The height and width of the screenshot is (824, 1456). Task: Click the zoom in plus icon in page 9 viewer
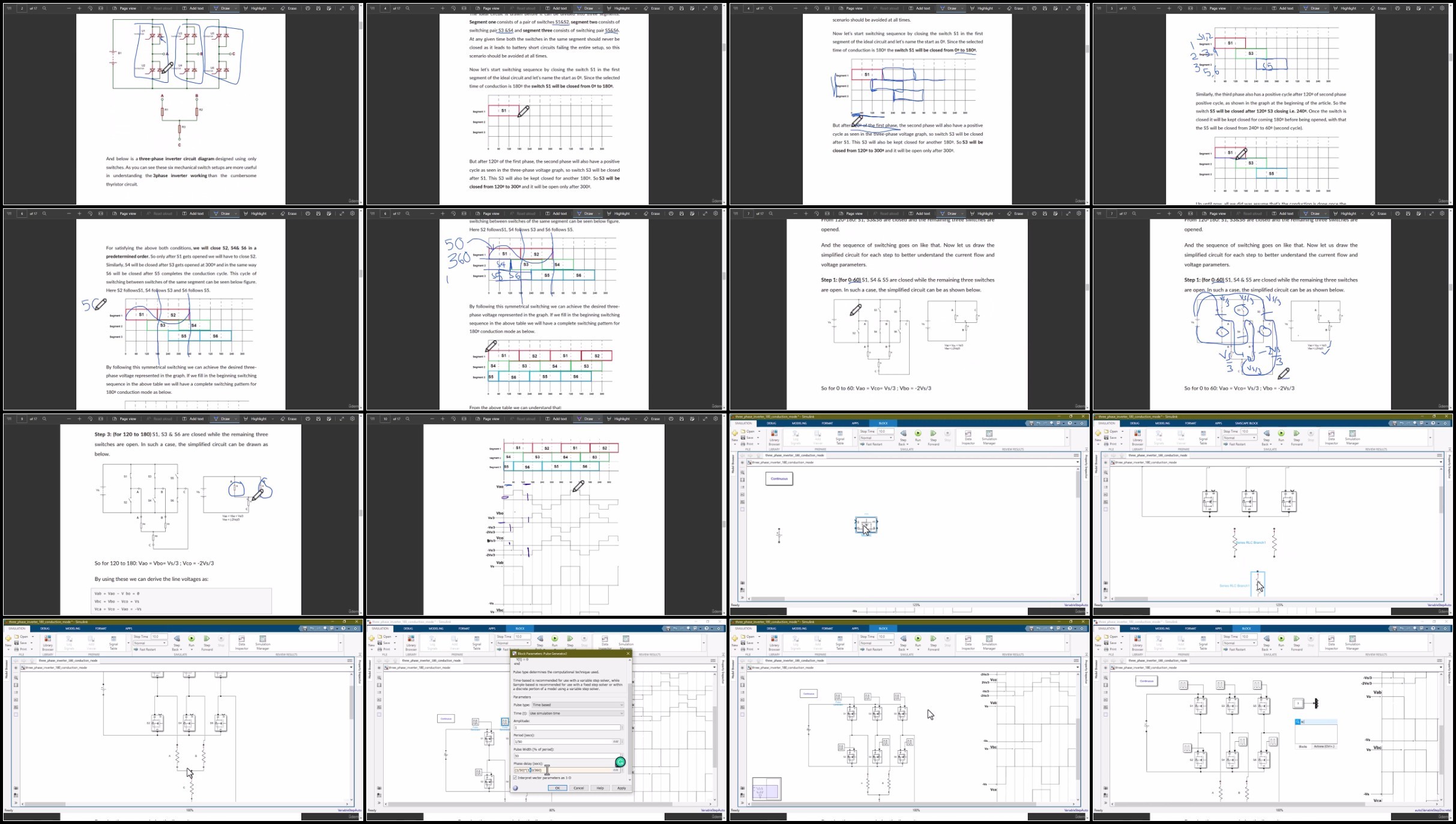79,419
